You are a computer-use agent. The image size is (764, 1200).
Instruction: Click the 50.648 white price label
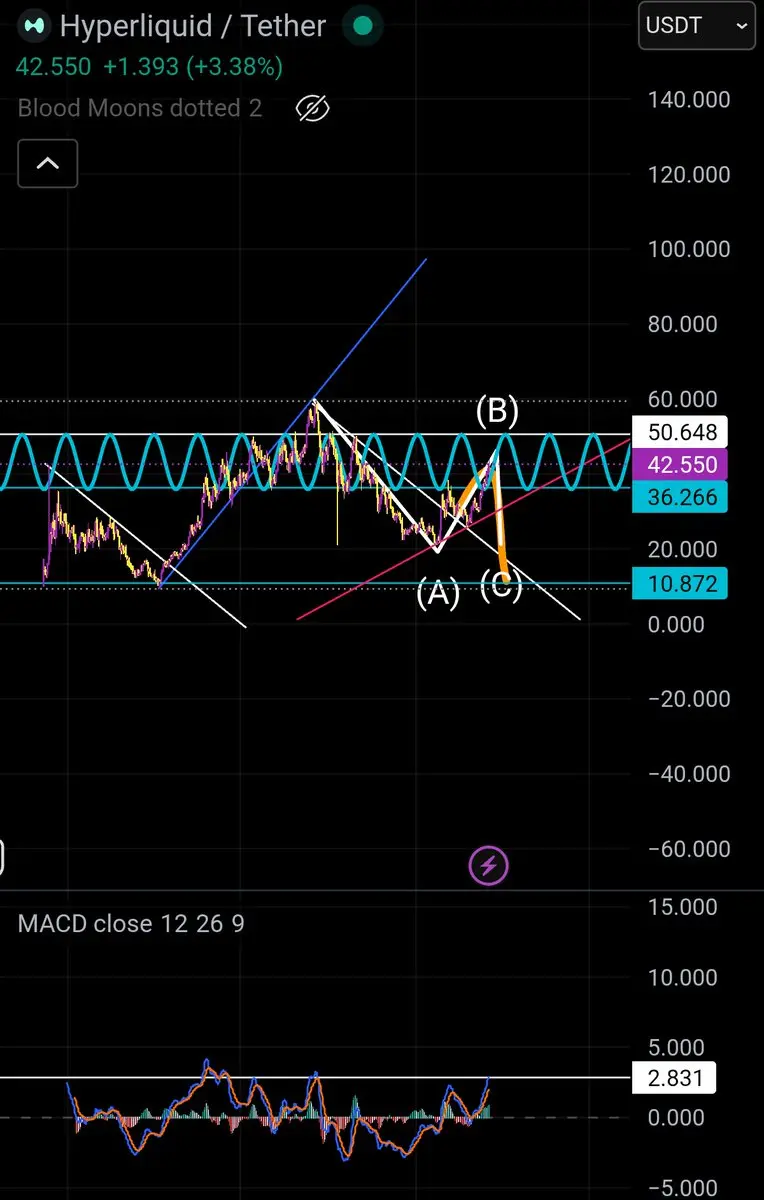(681, 432)
